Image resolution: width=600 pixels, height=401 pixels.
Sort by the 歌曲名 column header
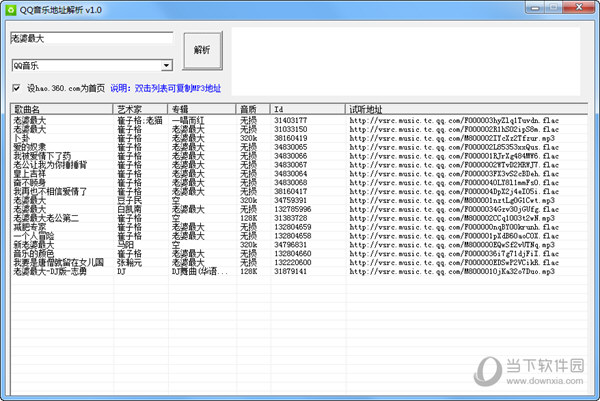pyautogui.click(x=62, y=109)
